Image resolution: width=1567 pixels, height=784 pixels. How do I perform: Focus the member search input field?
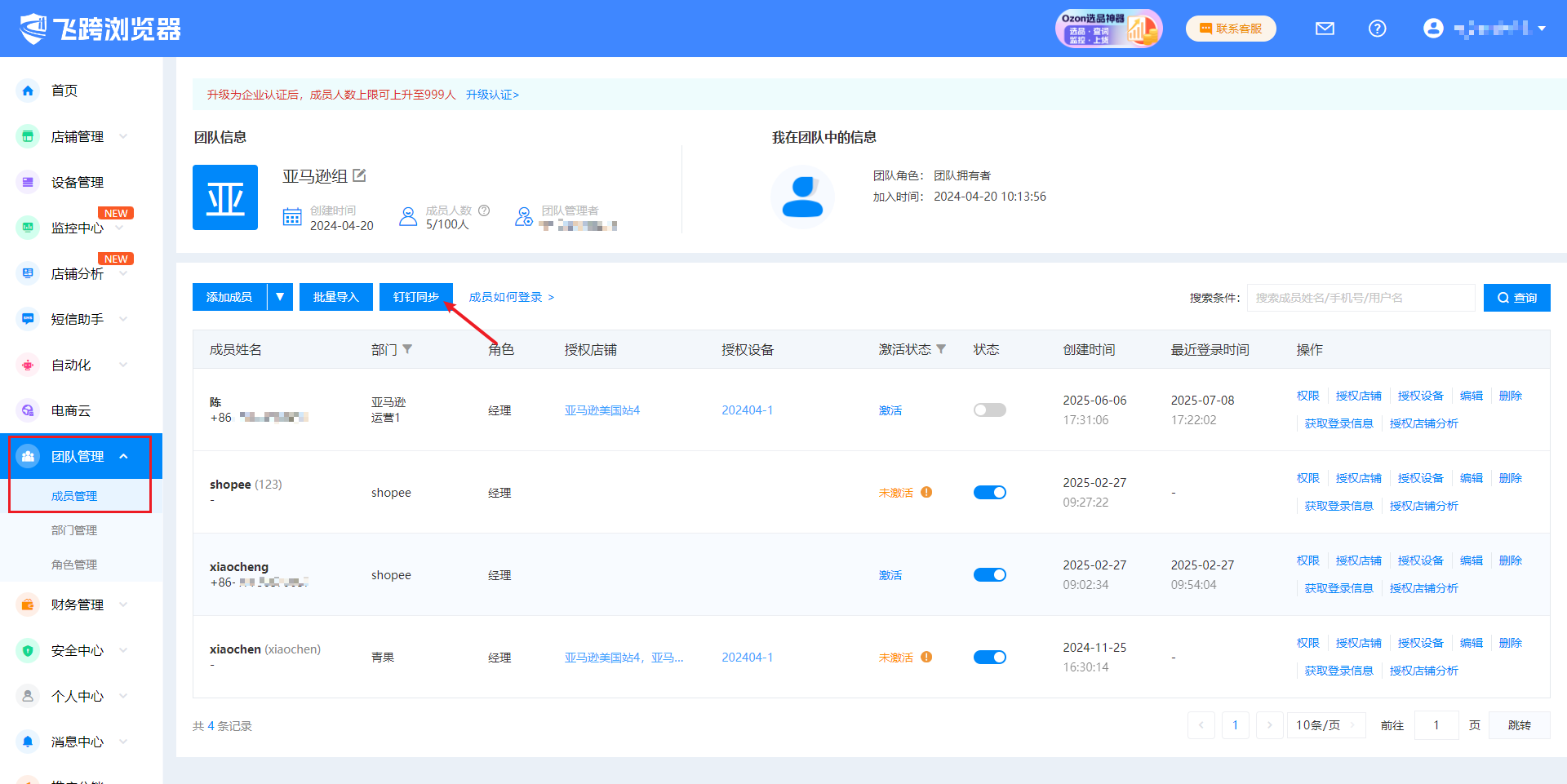point(1361,298)
